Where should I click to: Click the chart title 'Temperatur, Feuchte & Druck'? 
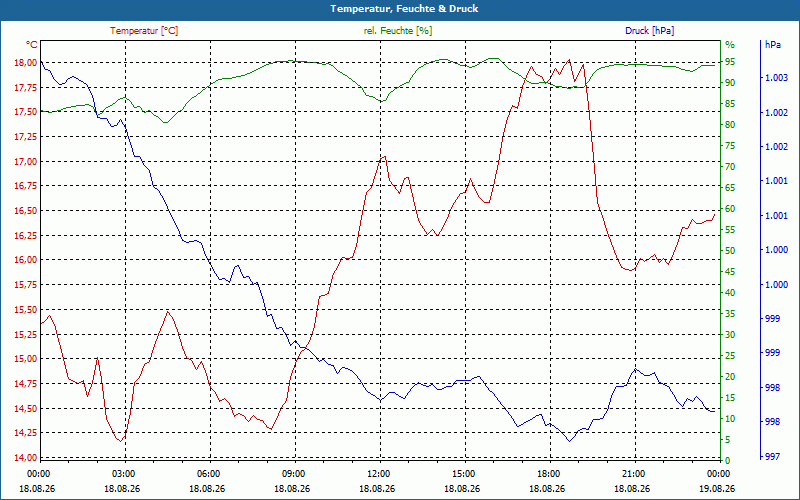coord(404,9)
